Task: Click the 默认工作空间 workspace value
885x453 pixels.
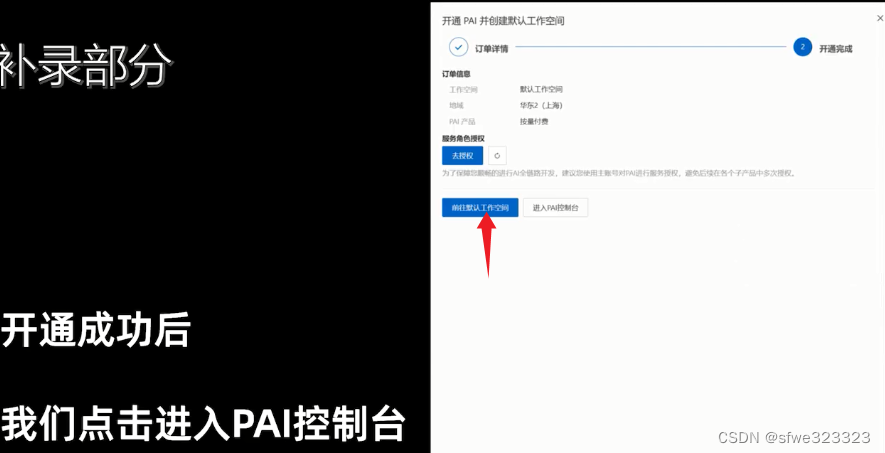Action: coord(541,89)
